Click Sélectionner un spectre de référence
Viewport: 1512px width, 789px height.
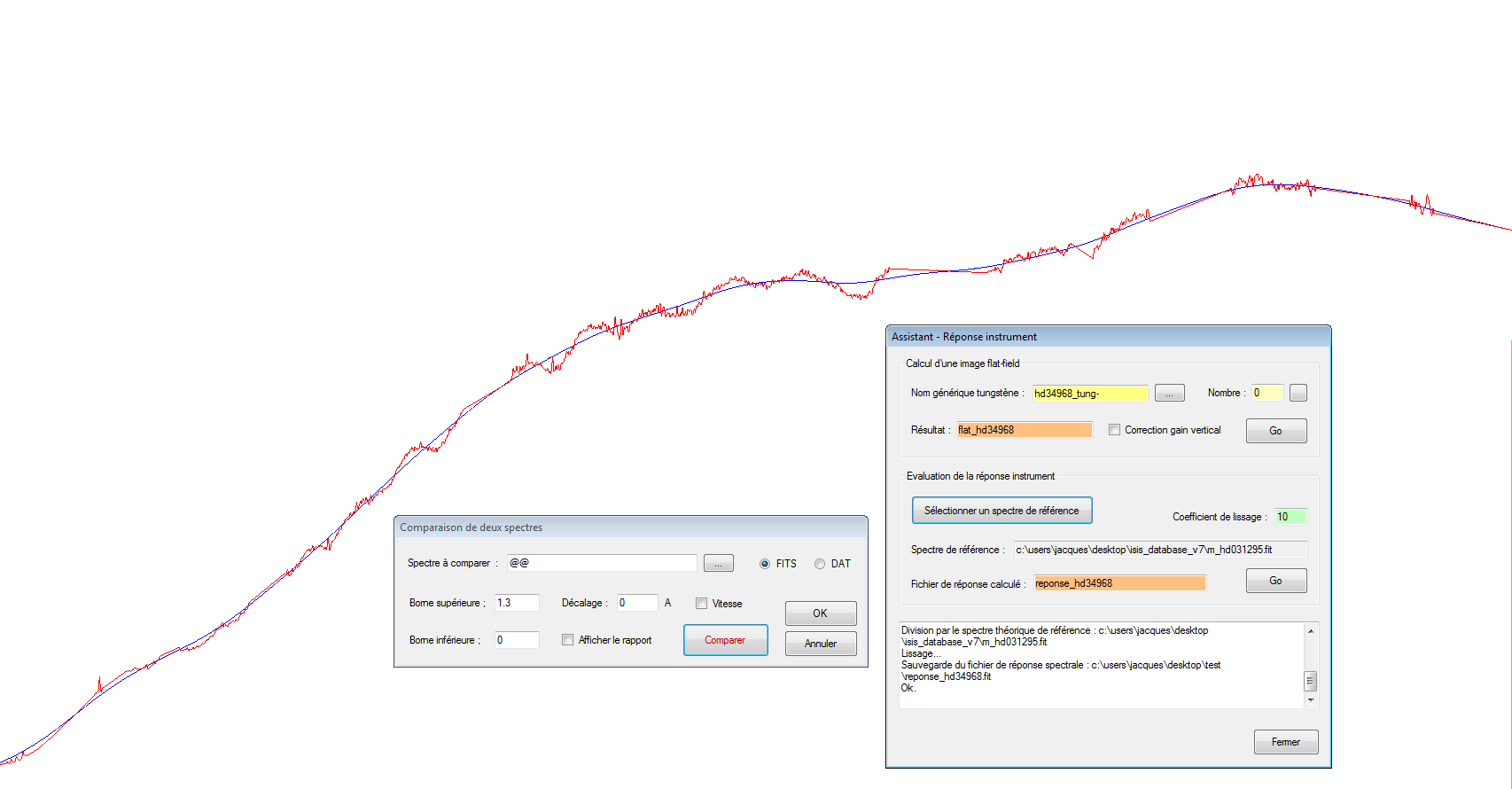1002,511
